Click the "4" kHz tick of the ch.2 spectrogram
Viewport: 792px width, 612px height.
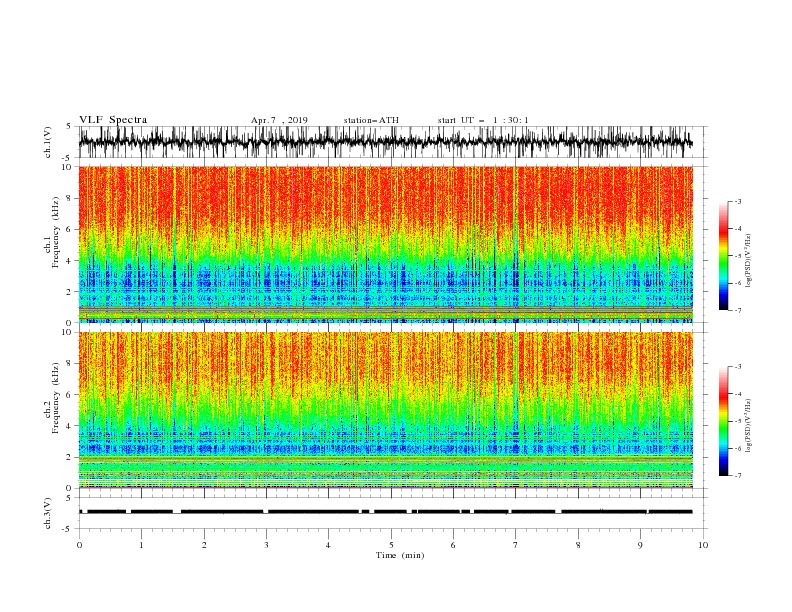69,426
